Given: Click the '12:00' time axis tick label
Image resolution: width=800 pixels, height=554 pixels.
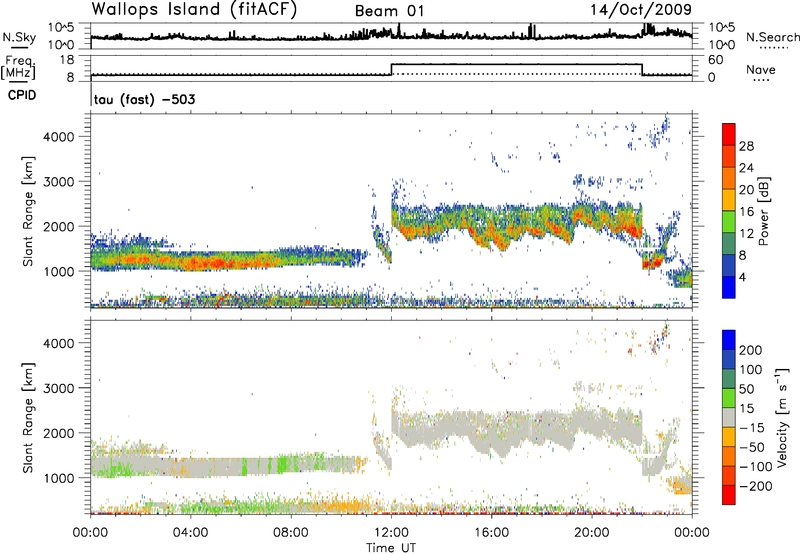Looking at the screenshot, I should (391, 533).
